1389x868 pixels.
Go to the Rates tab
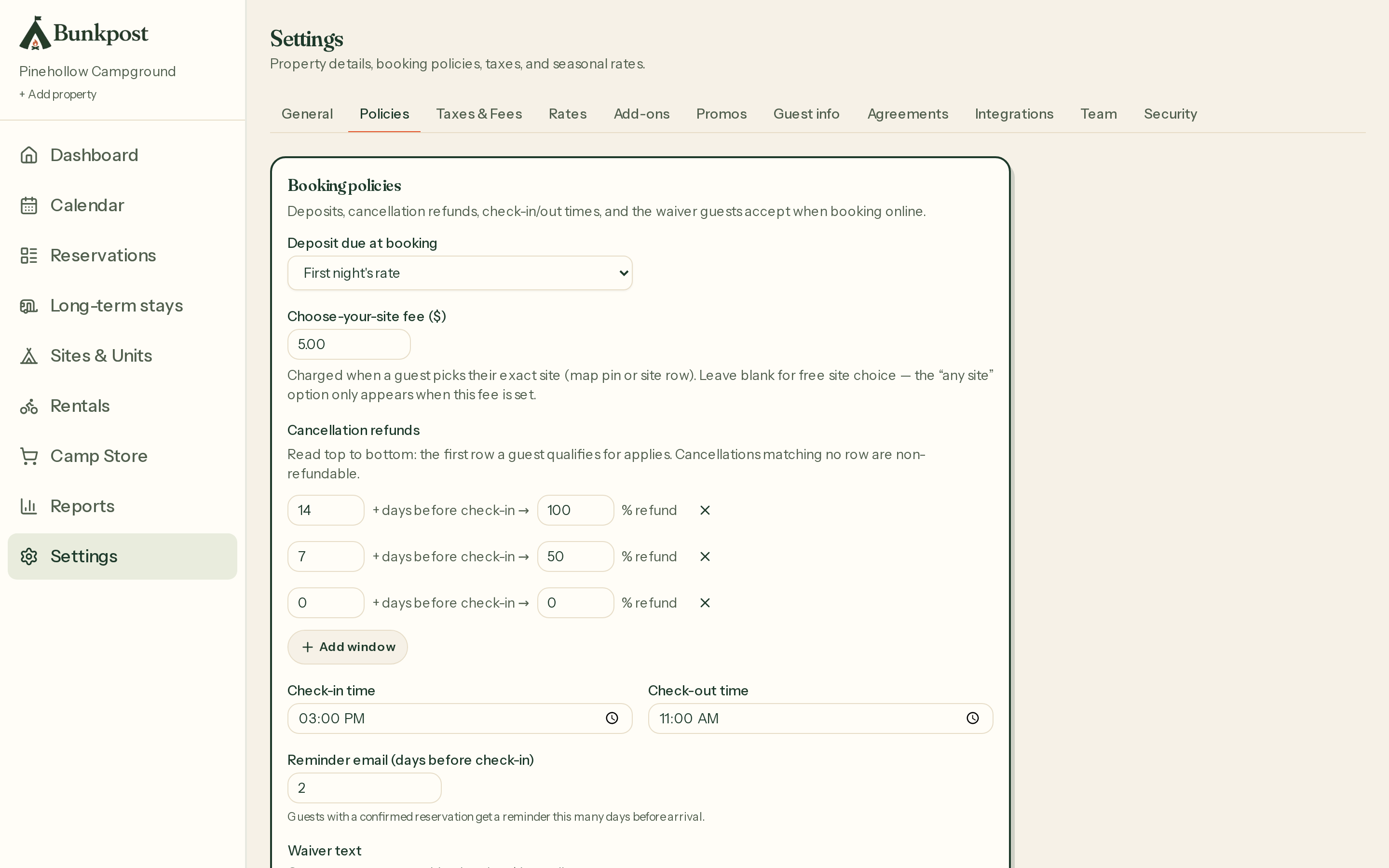568,114
